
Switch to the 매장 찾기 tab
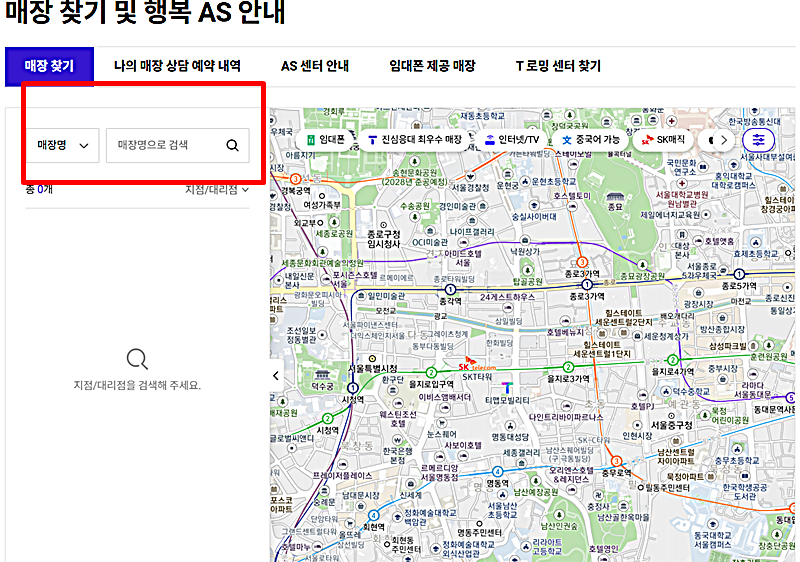(x=49, y=66)
